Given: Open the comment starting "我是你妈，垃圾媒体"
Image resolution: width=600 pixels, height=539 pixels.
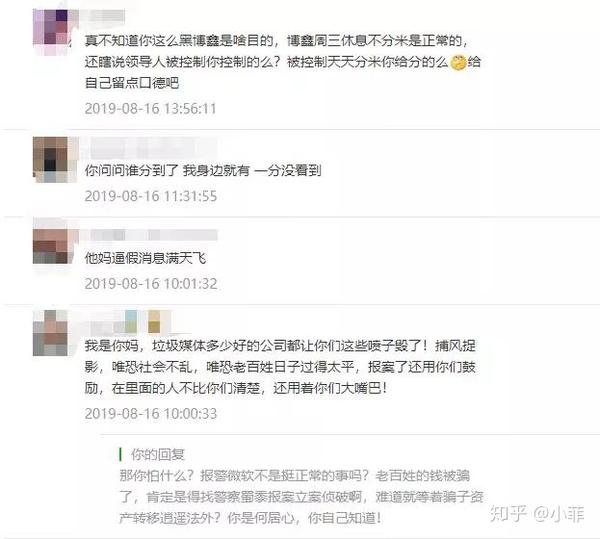Looking at the screenshot, I should click(280, 367).
